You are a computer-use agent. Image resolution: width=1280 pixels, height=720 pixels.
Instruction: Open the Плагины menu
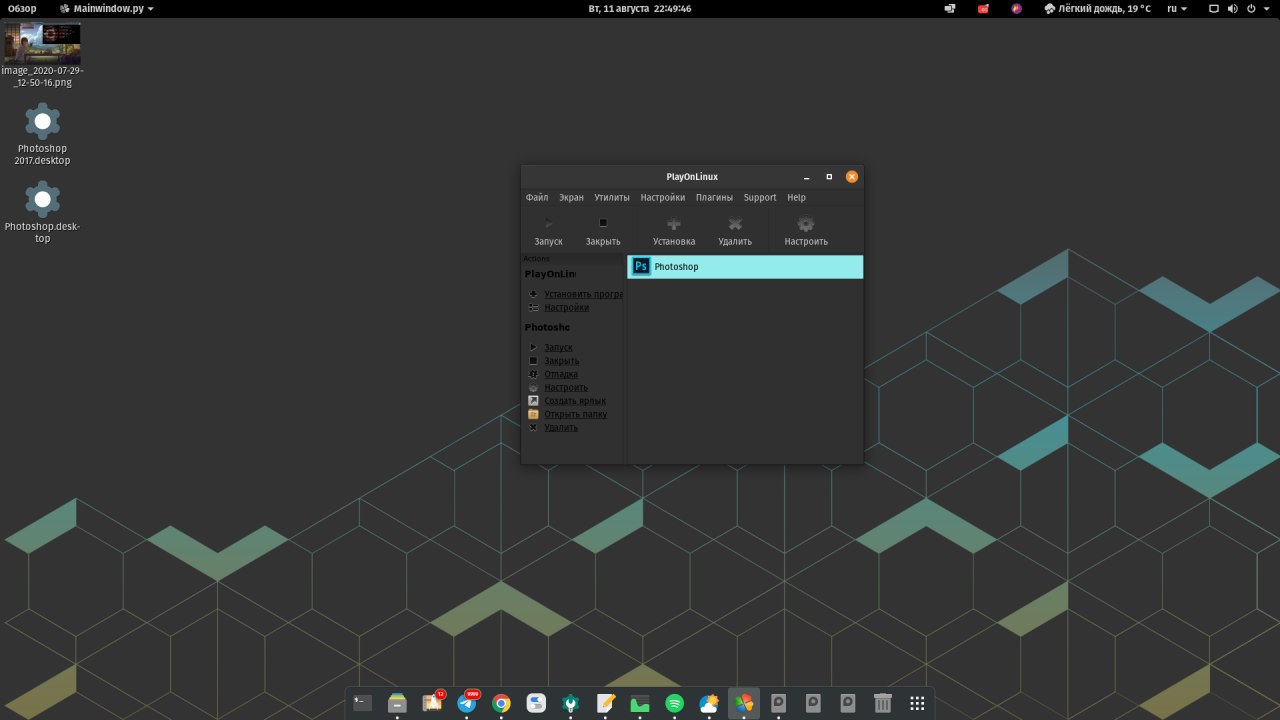(714, 198)
